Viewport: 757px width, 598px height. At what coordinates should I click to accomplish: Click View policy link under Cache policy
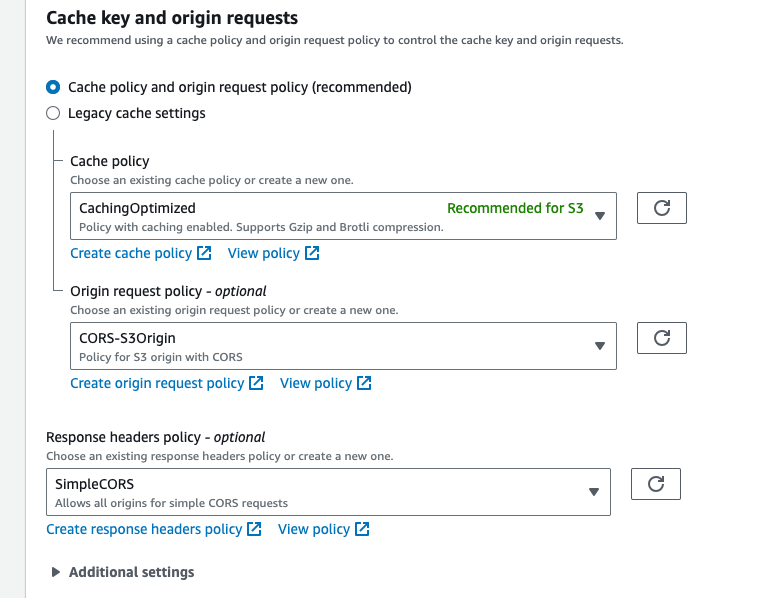tap(264, 253)
